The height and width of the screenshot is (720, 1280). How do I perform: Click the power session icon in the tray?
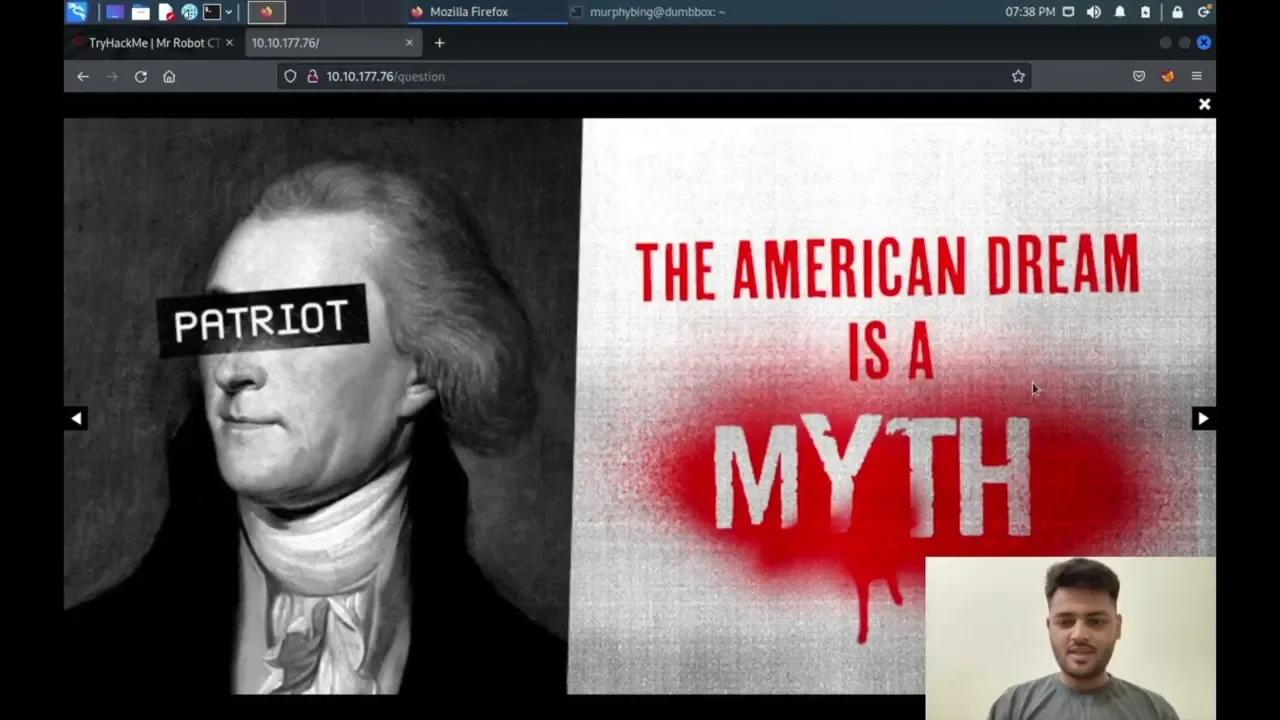[x=1204, y=11]
